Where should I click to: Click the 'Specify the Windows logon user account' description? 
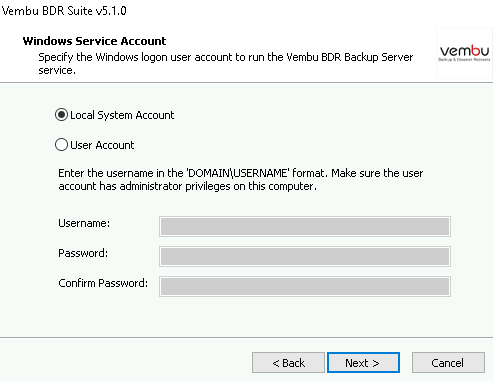click(x=226, y=64)
